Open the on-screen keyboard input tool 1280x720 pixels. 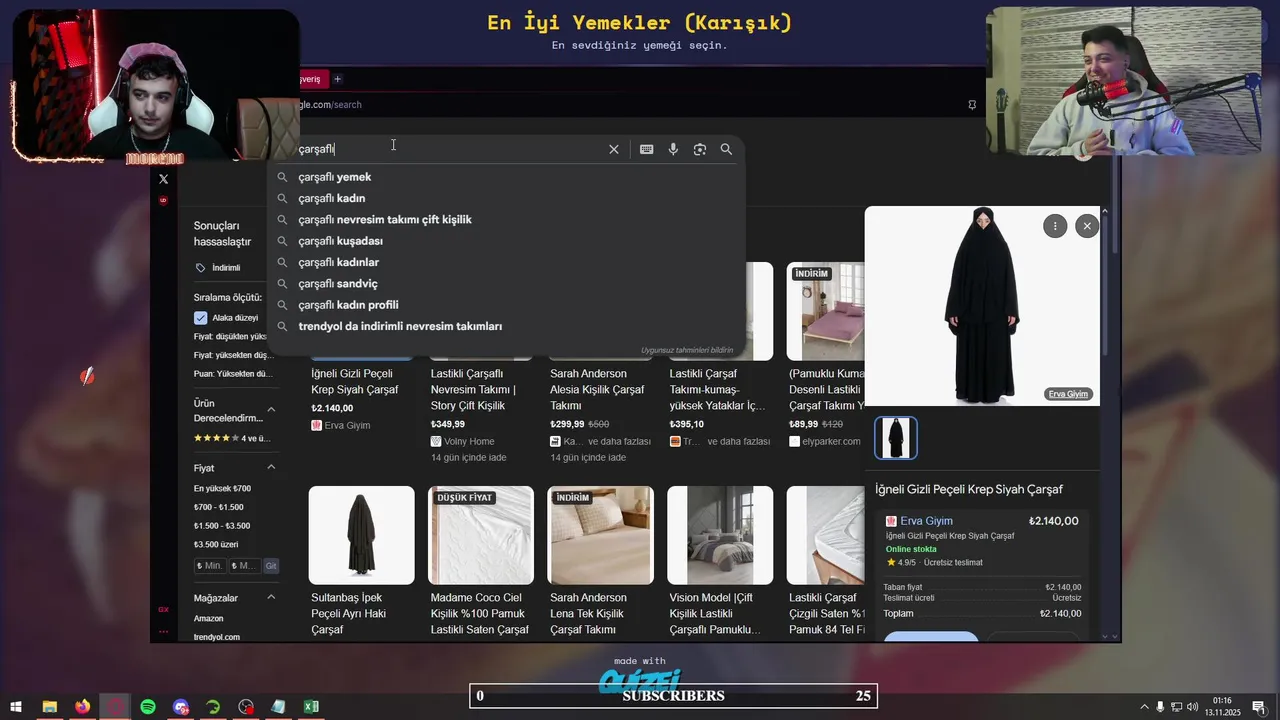point(647,149)
